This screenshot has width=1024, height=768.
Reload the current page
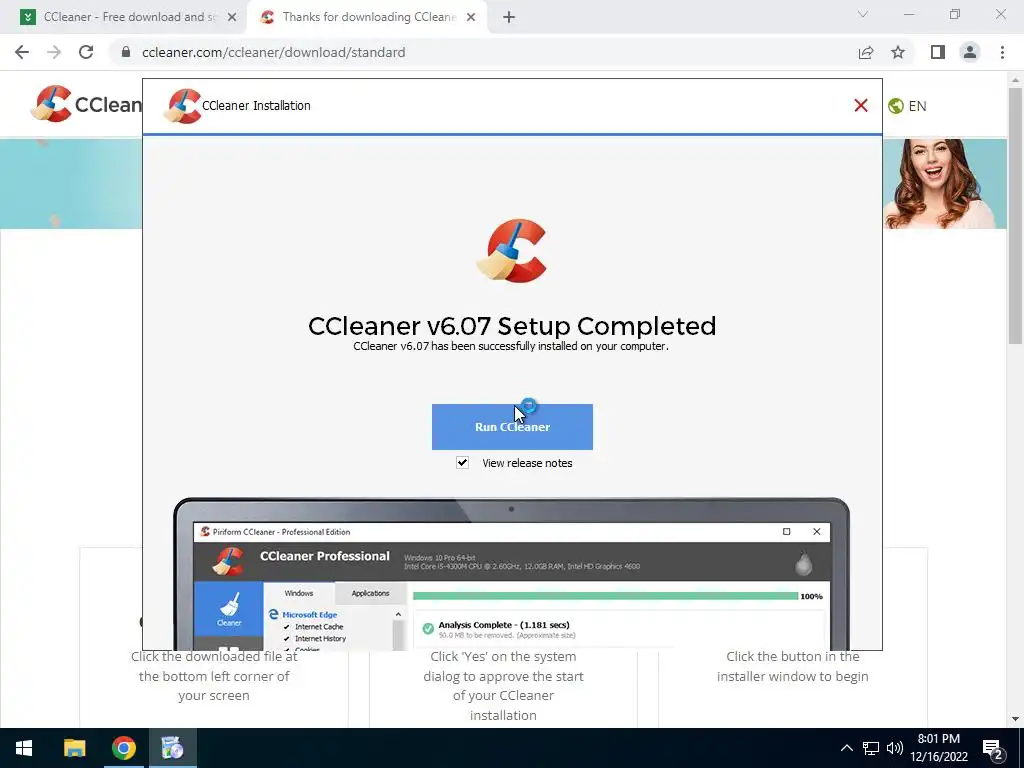click(x=86, y=52)
